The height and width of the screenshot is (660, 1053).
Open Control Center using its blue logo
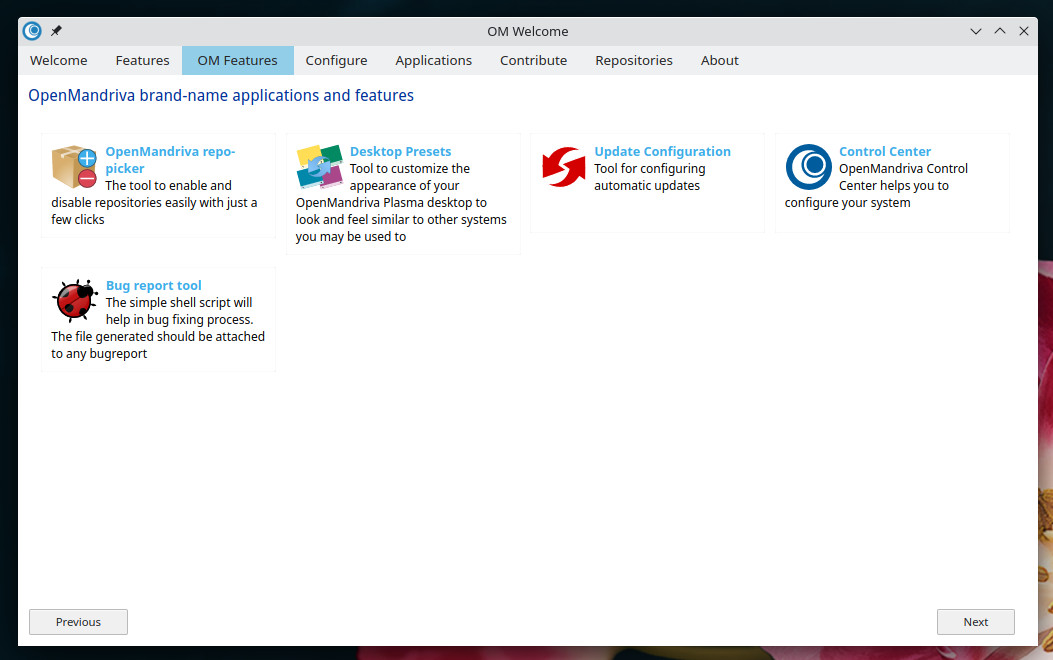click(809, 167)
